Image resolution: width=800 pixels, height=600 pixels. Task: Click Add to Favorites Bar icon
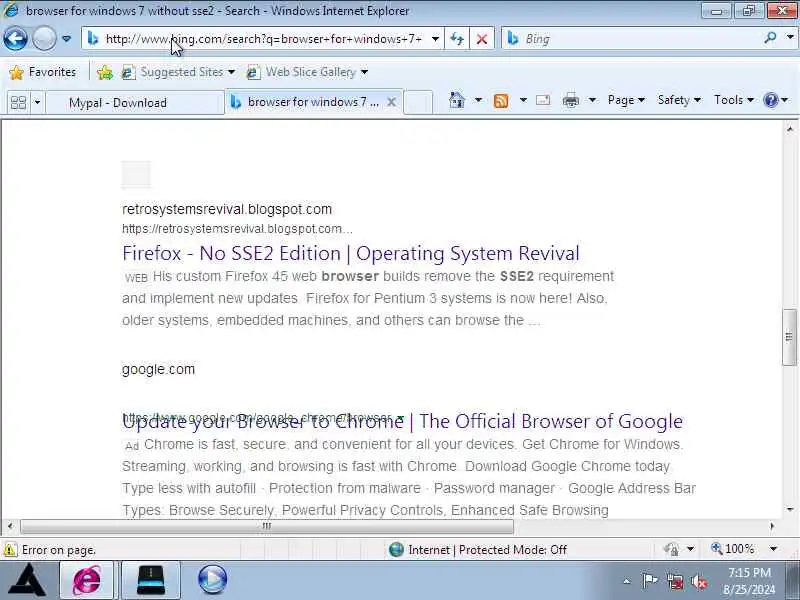[105, 72]
